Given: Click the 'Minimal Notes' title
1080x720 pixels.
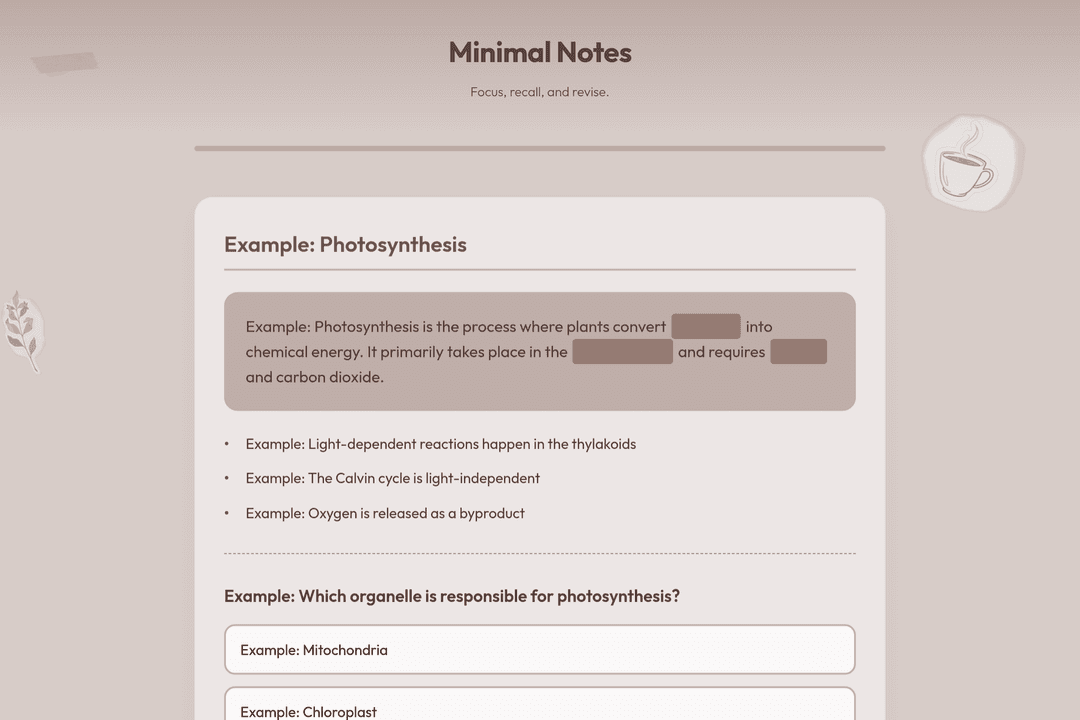Looking at the screenshot, I should 540,52.
